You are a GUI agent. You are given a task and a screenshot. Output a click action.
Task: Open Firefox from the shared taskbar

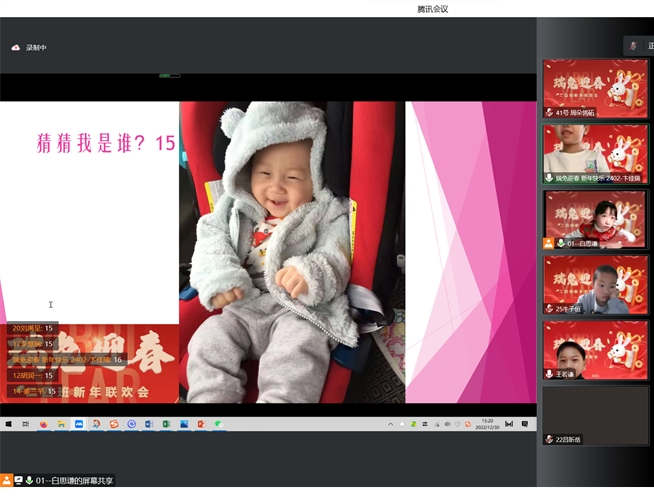(x=43, y=424)
